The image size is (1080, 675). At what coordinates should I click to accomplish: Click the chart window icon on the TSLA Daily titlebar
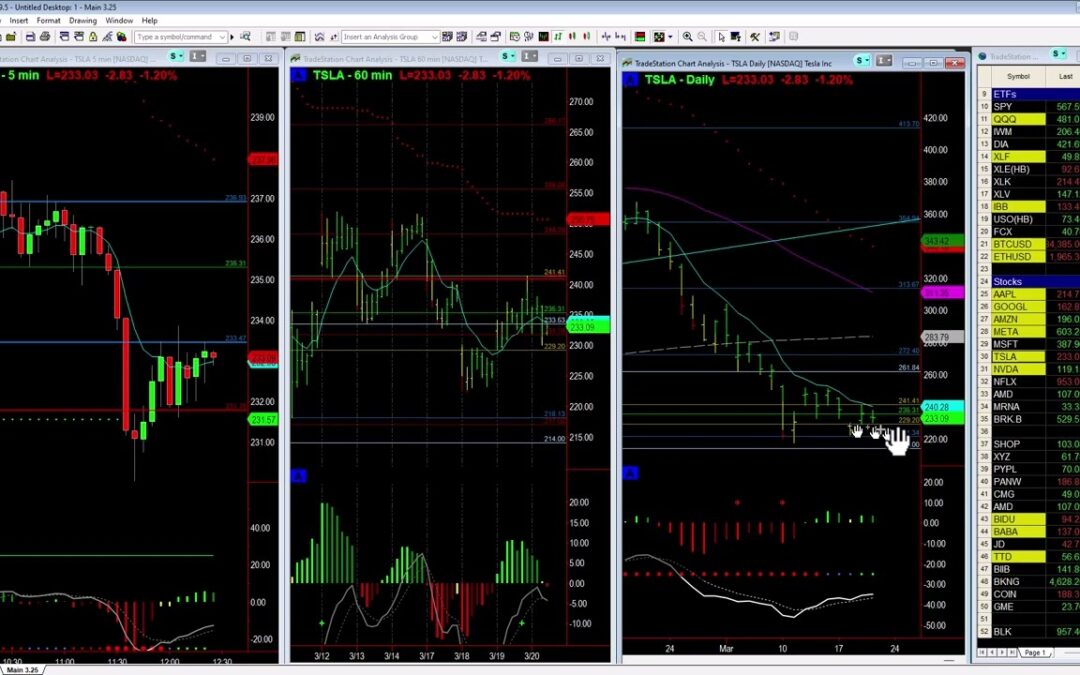coord(882,61)
